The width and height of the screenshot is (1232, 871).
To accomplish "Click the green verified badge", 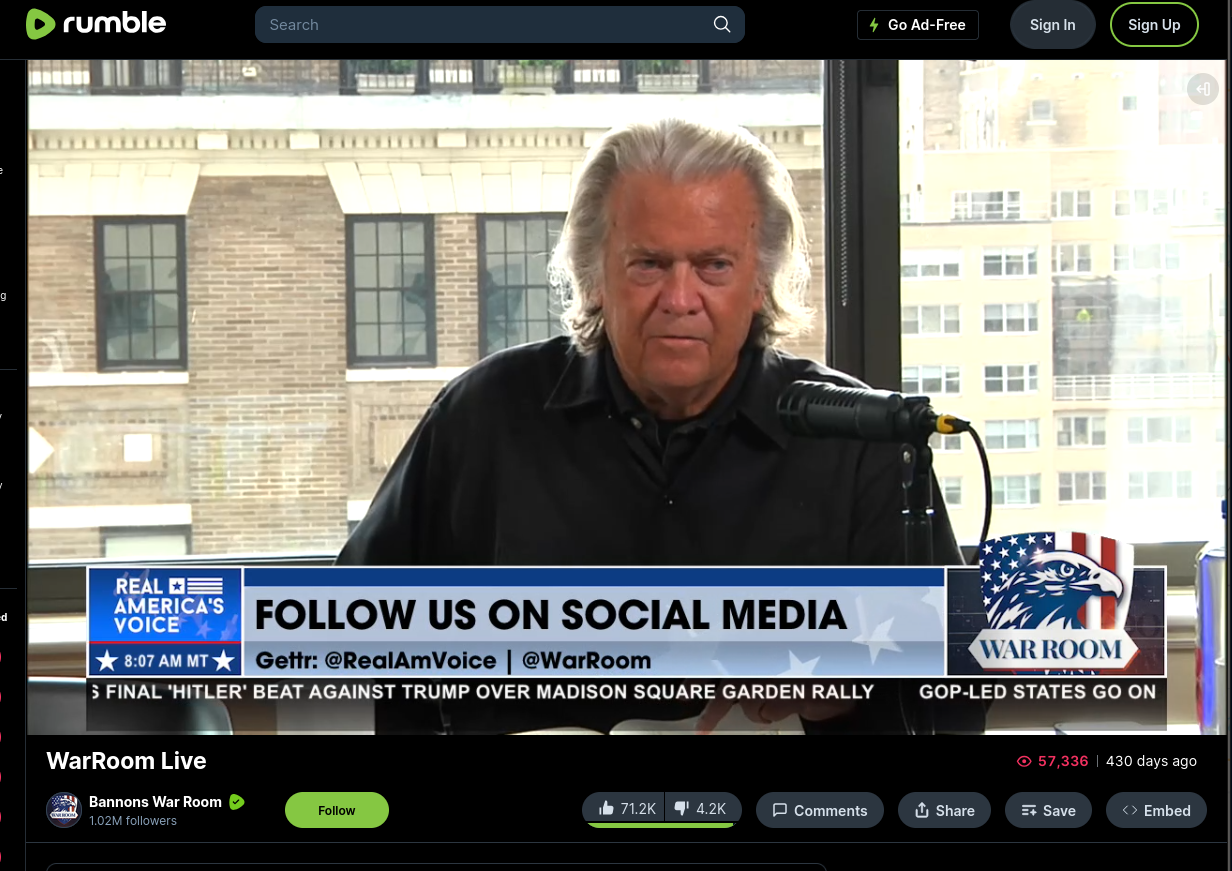I will (237, 802).
